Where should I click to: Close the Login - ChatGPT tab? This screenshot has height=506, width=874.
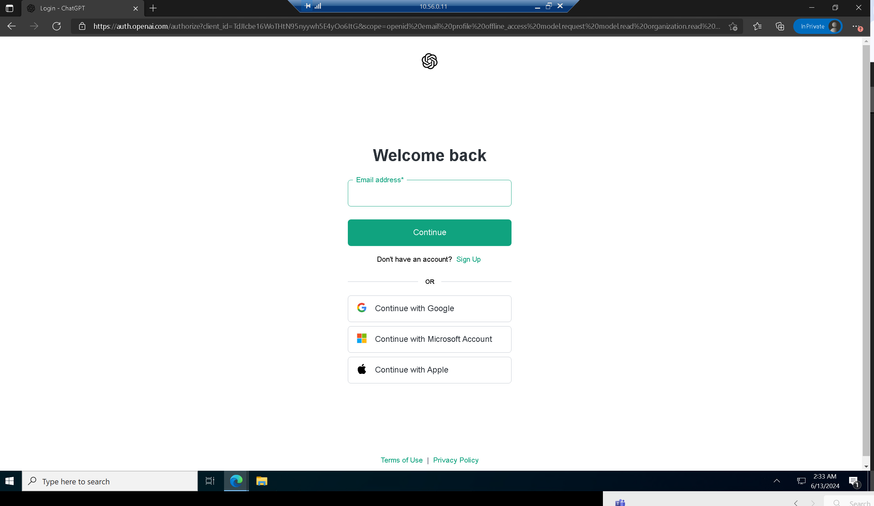point(135,8)
